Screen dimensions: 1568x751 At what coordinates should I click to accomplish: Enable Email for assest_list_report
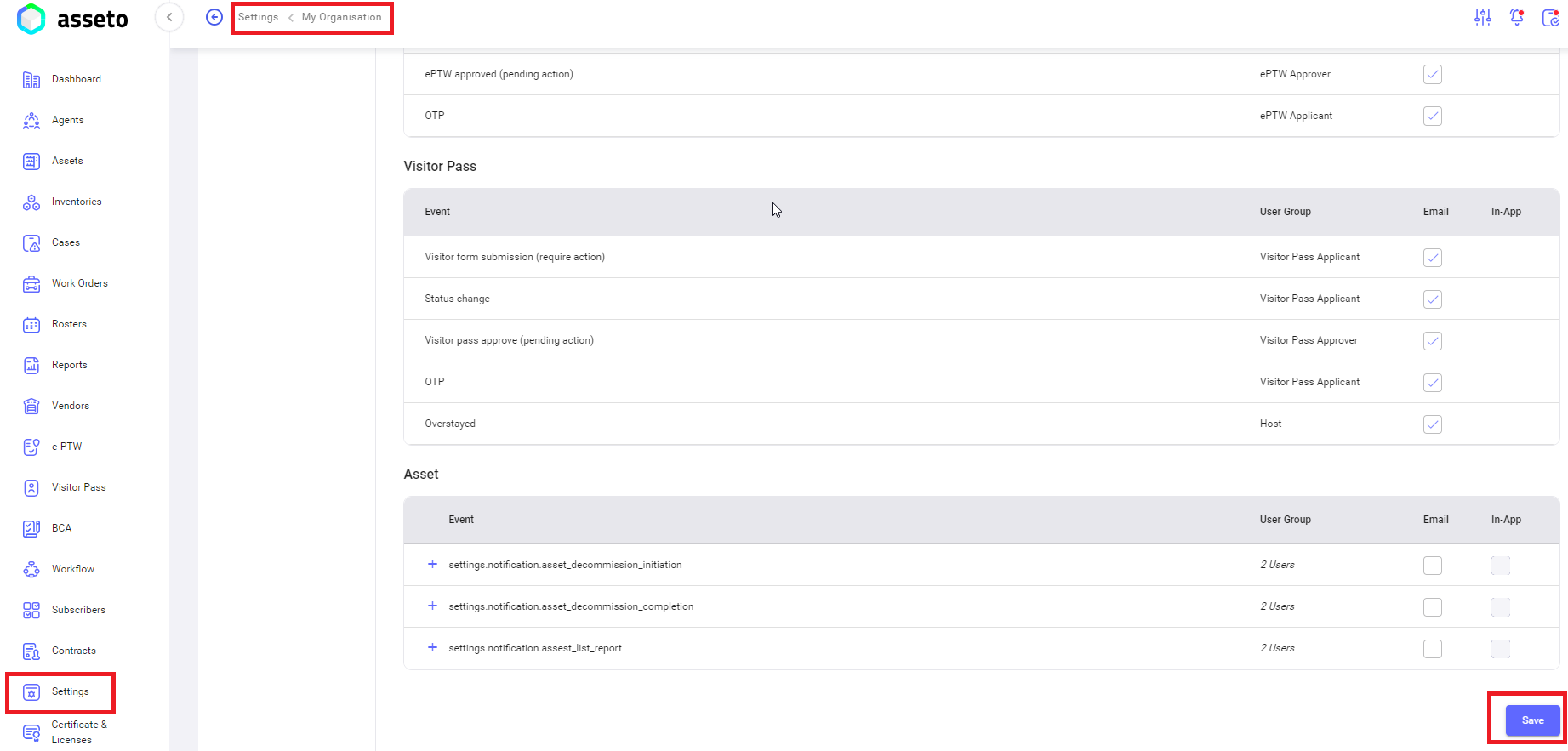pos(1433,649)
